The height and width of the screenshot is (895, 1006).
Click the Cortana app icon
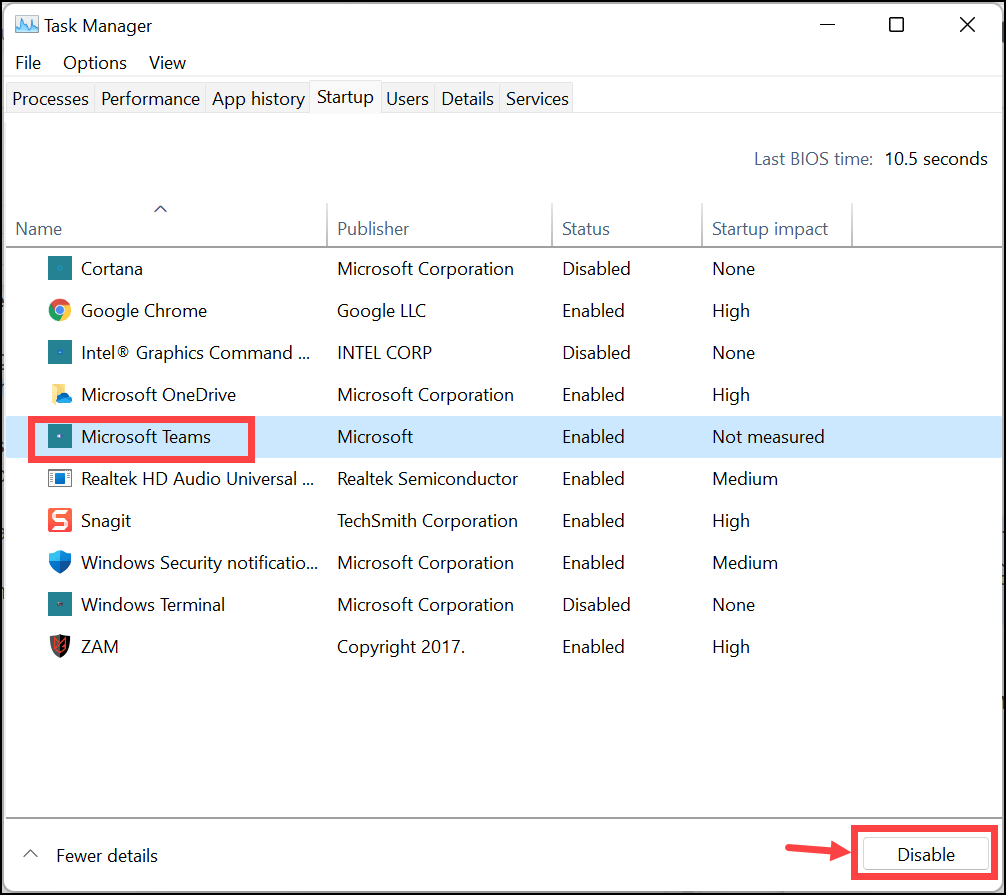click(x=60, y=268)
